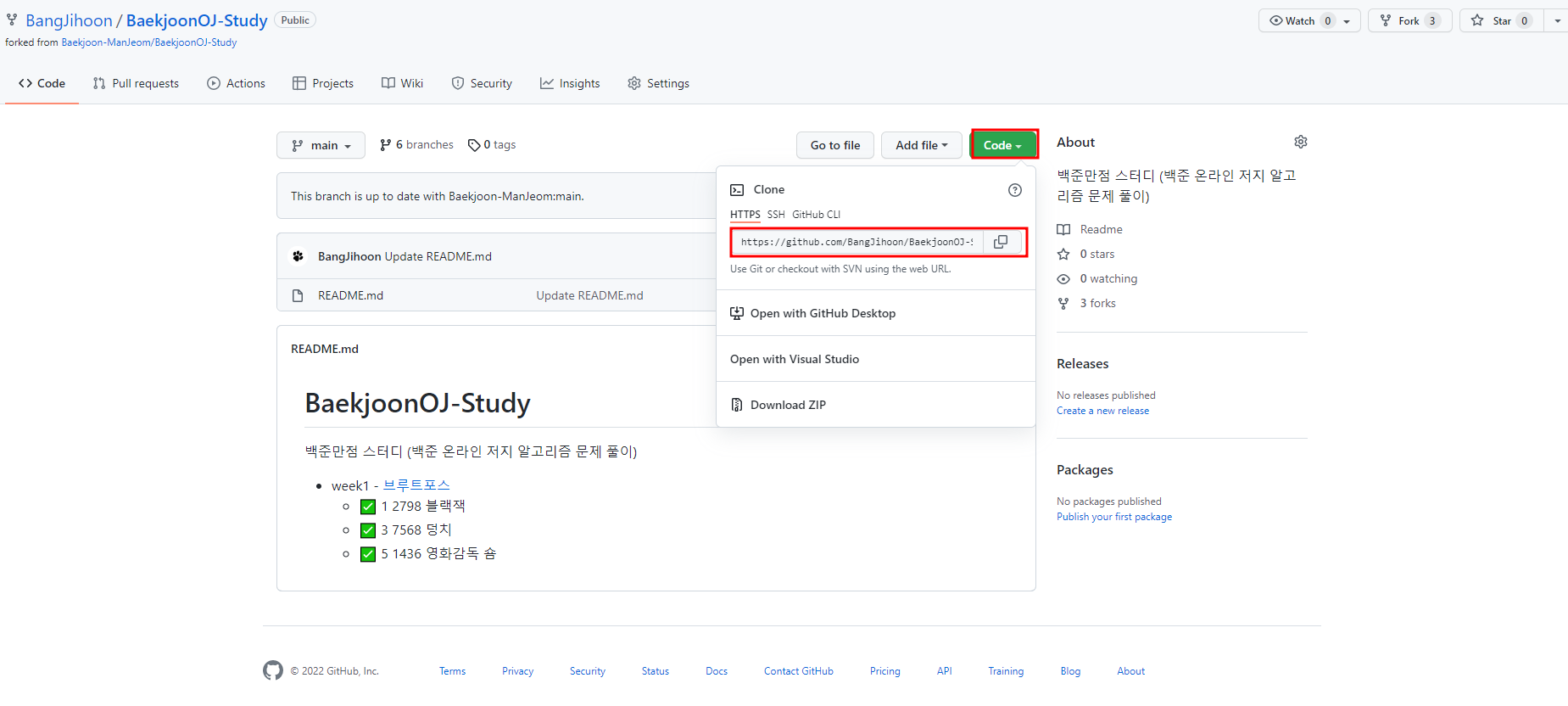This screenshot has width=1568, height=706.
Task: Click the GitHub Desktop download icon
Action: [x=737, y=313]
